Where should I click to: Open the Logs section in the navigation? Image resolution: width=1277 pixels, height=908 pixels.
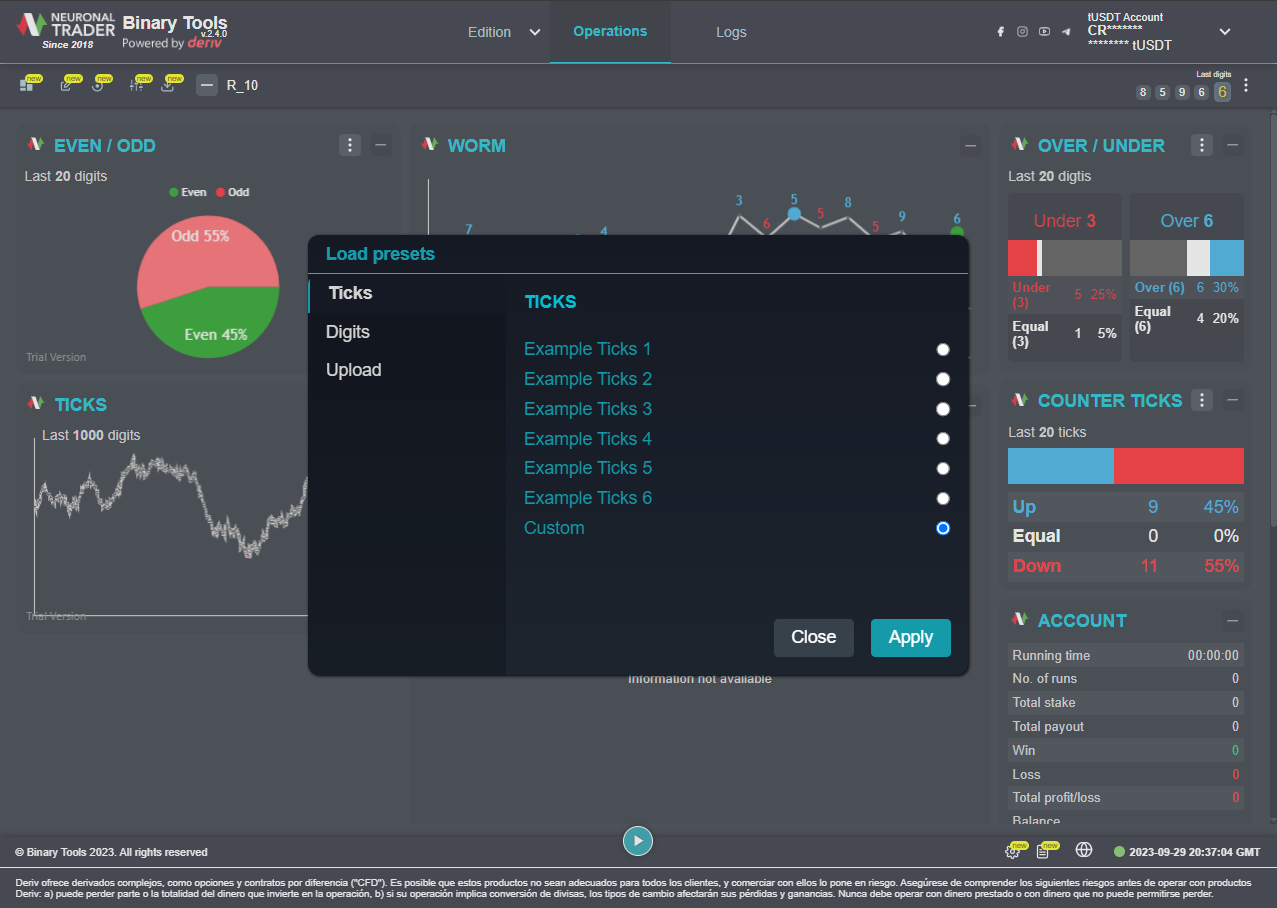point(731,31)
